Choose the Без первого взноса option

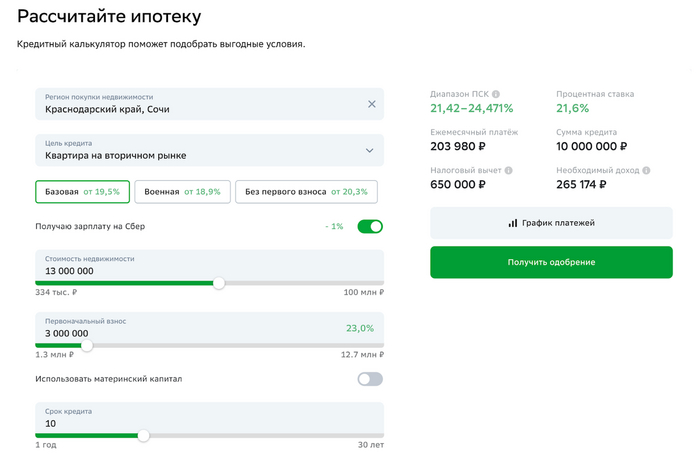[x=306, y=191]
